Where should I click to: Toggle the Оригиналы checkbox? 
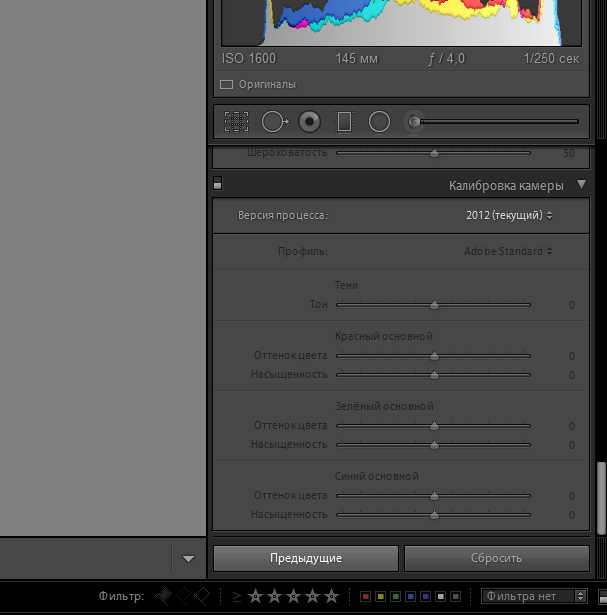226,84
